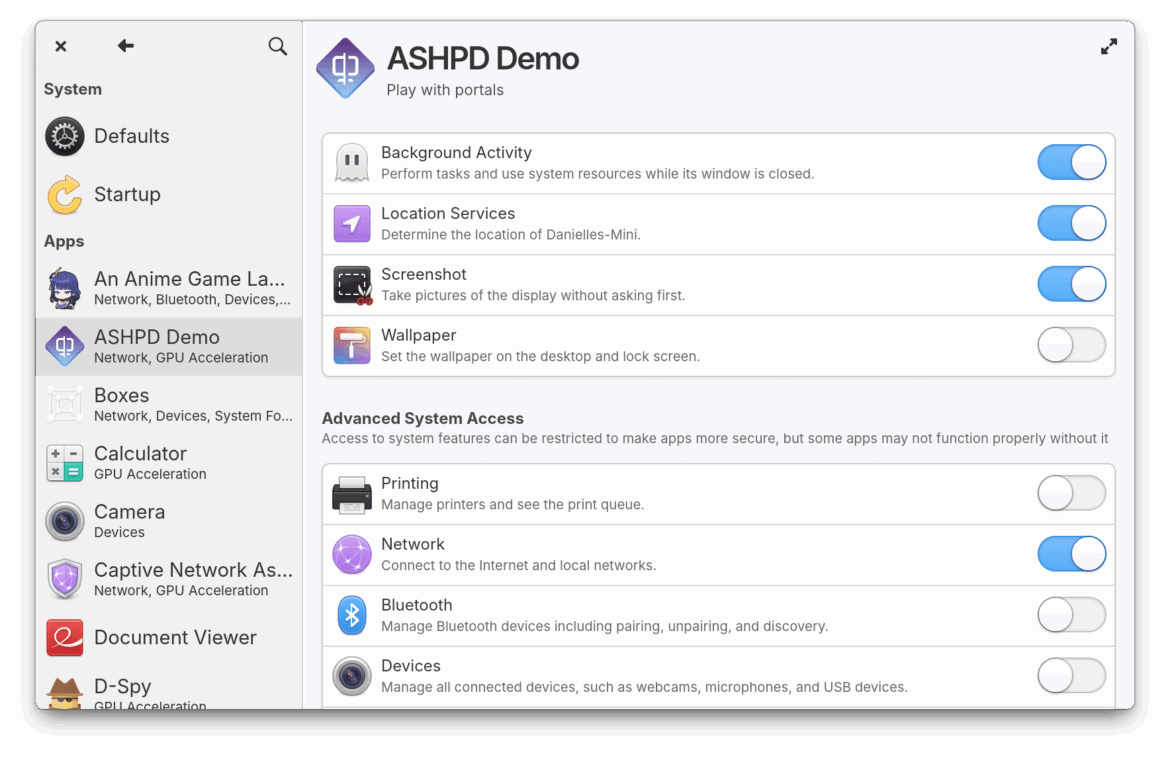Screen dimensions: 1170x762
Task: Click the purple Network globe icon
Action: tap(351, 554)
